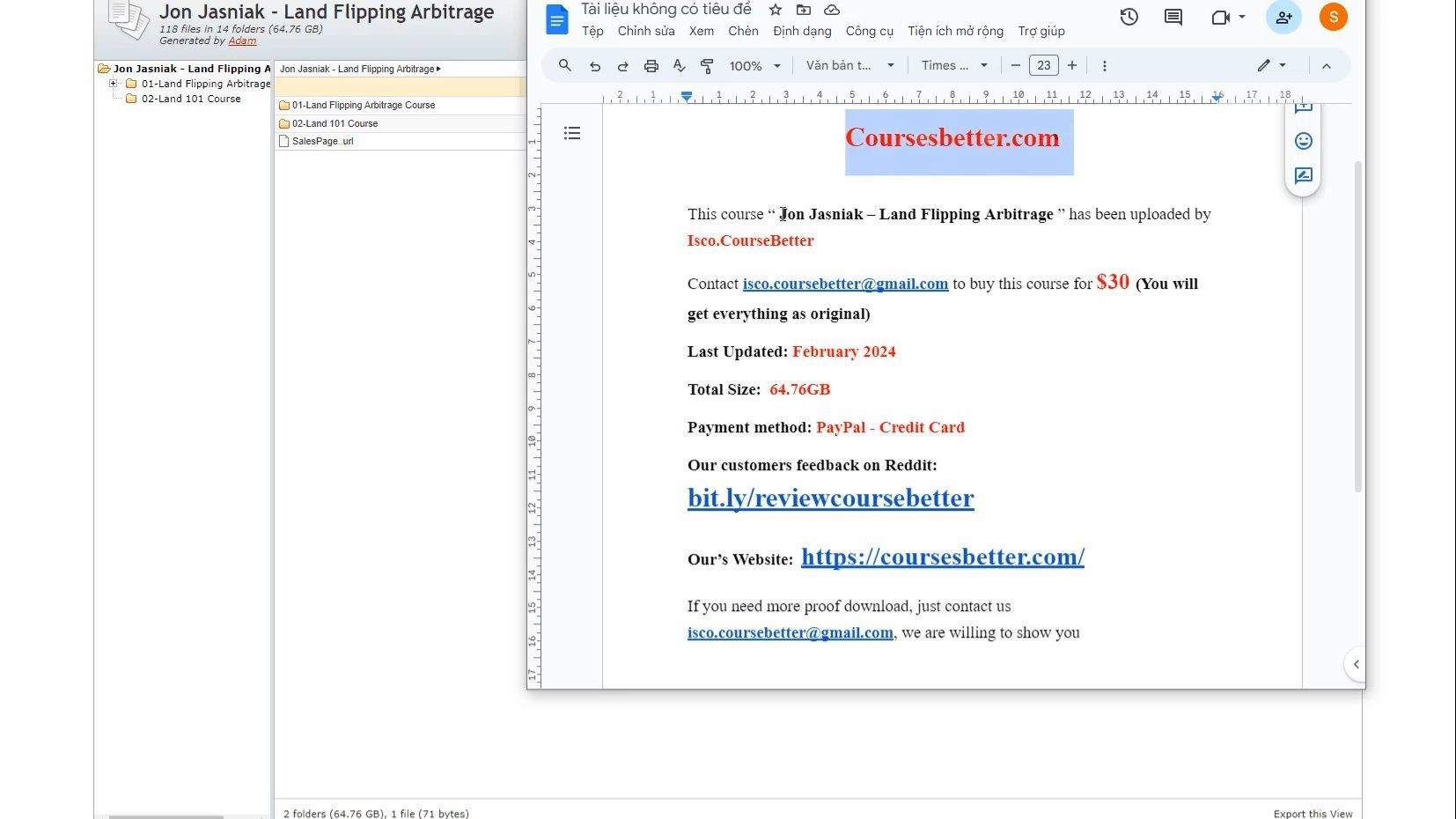The image size is (1456, 819).
Task: Click Export this View link
Action: [x=1313, y=814]
